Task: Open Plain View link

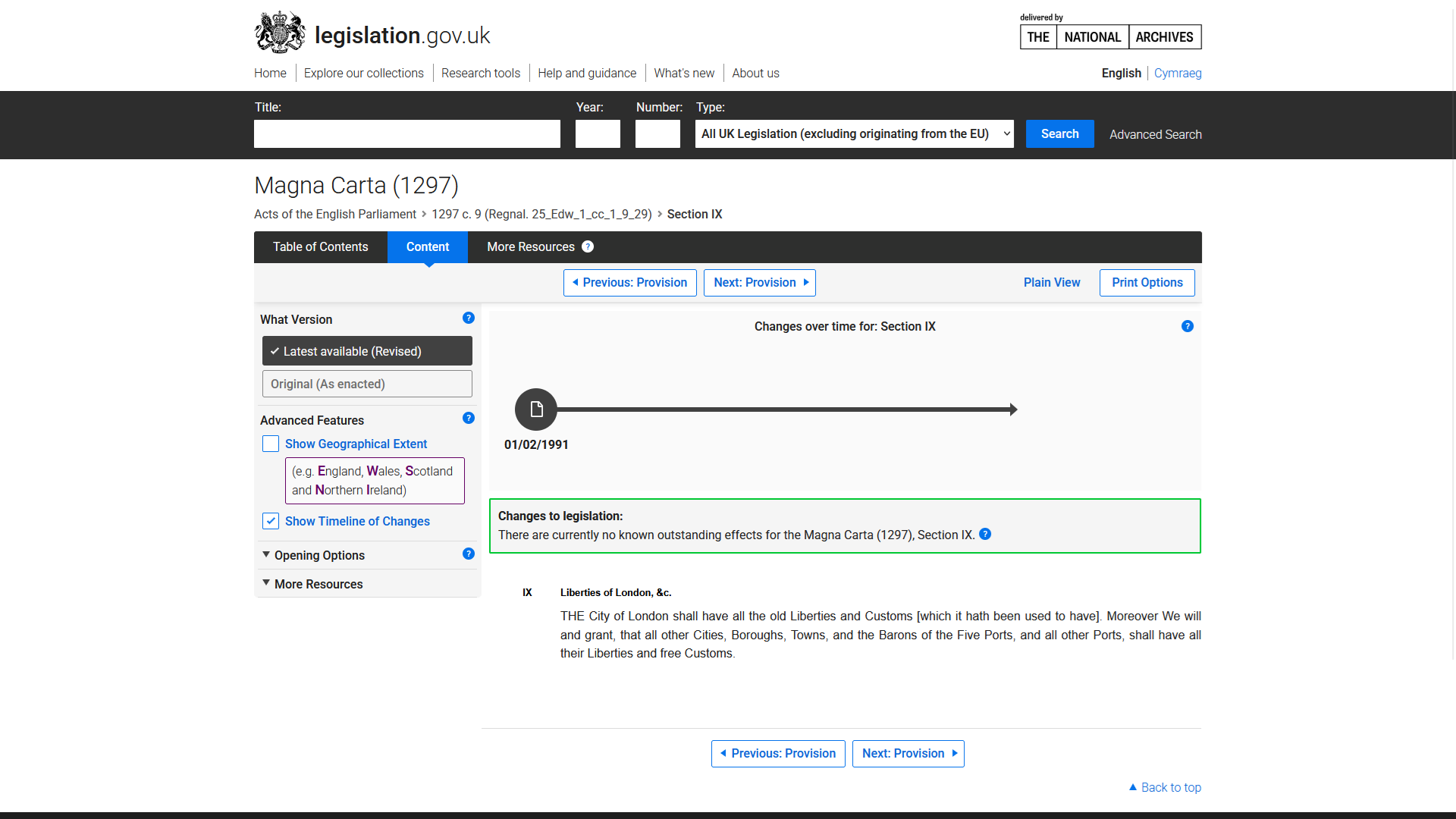Action: coord(1052,282)
